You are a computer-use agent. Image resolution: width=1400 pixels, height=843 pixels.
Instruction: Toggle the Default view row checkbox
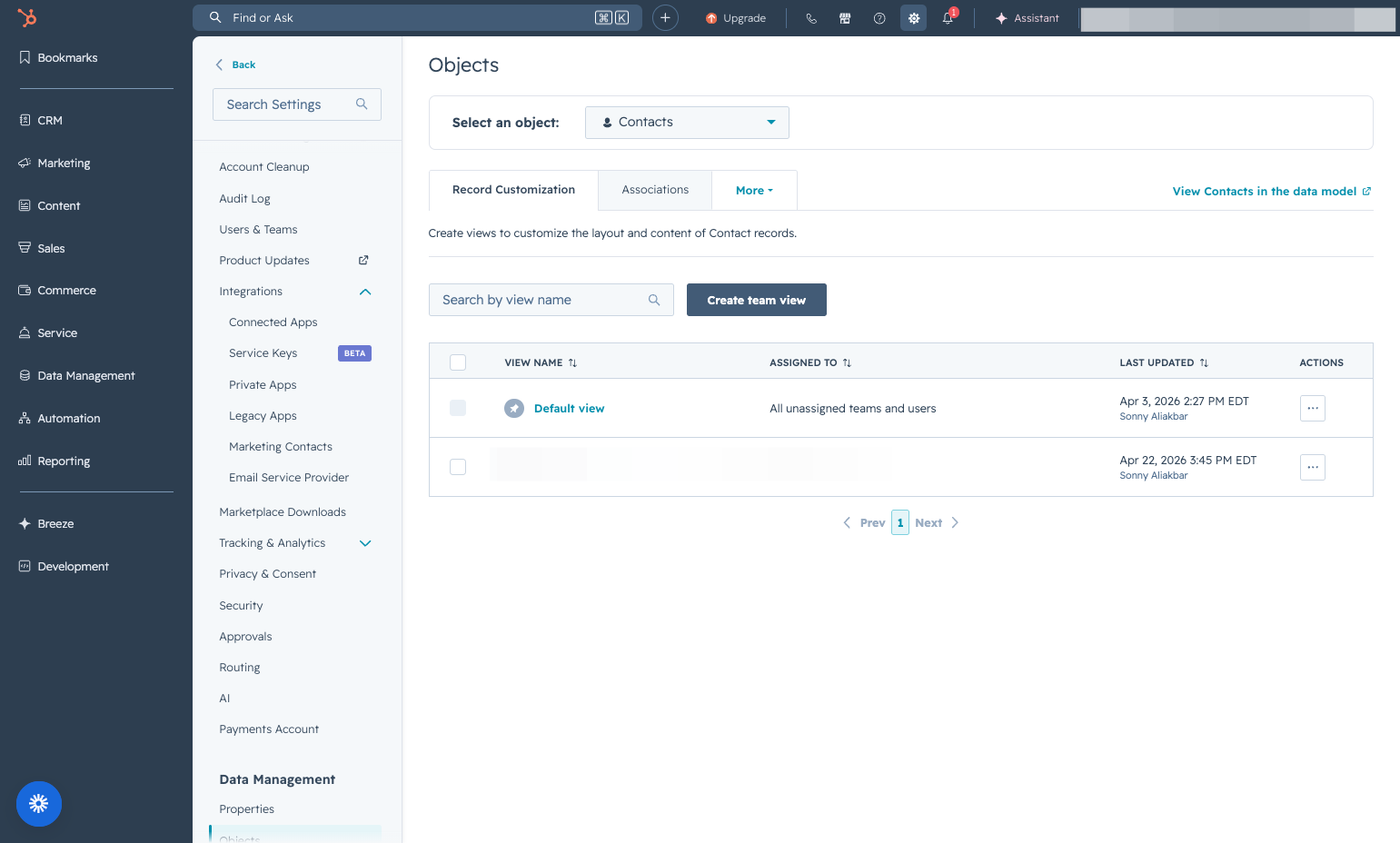click(x=458, y=408)
